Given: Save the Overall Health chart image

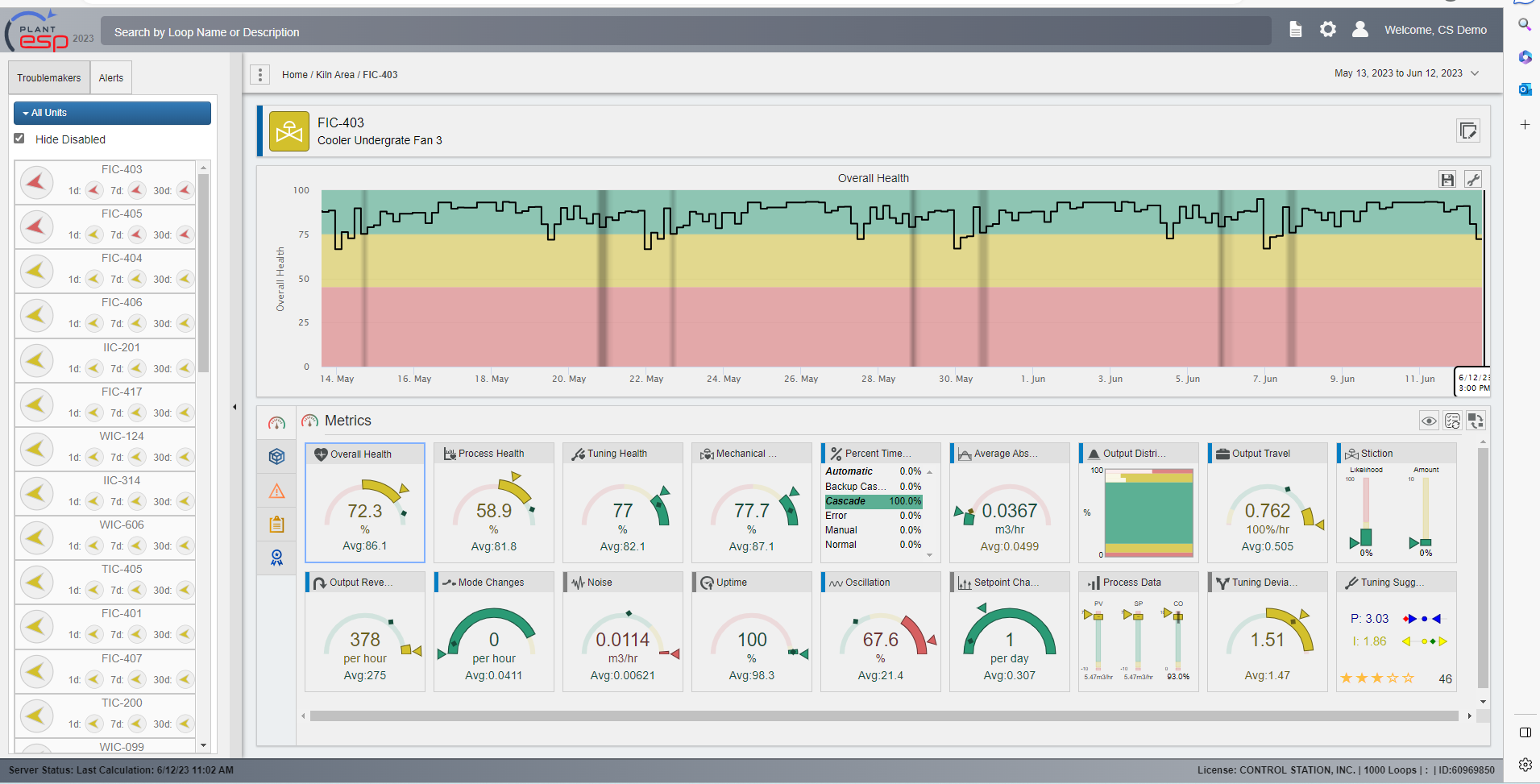Looking at the screenshot, I should pyautogui.click(x=1447, y=179).
